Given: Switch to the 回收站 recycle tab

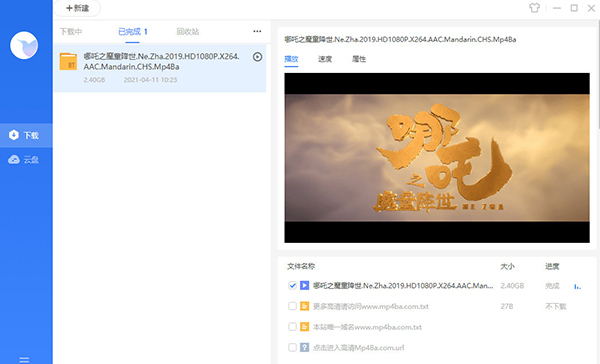Looking at the screenshot, I should pyautogui.click(x=188, y=31).
